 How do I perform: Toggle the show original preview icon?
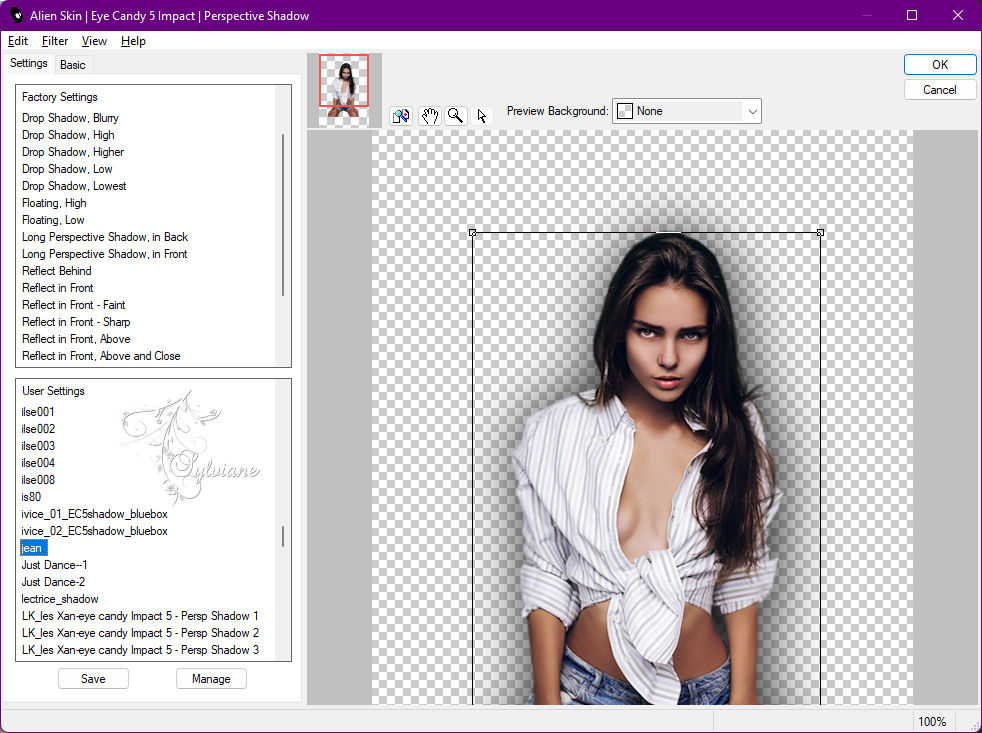tap(401, 116)
